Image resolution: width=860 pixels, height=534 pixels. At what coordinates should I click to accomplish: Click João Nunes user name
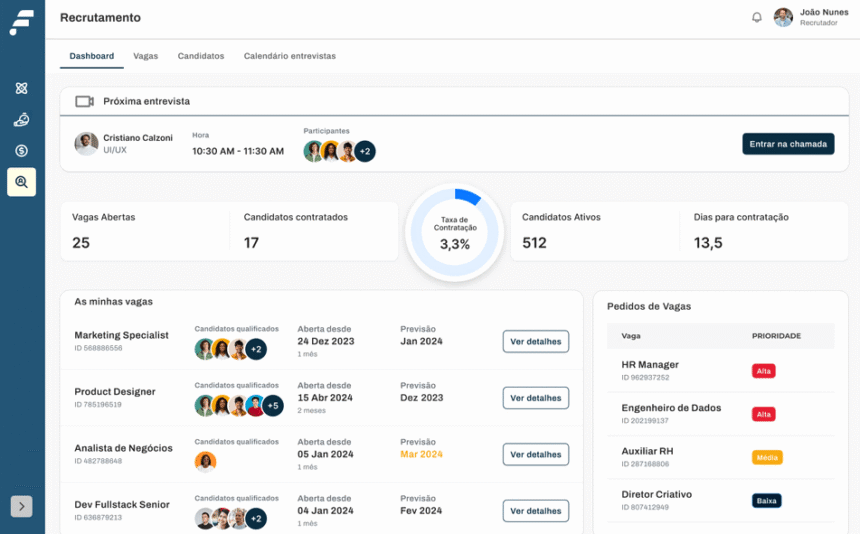coord(824,12)
